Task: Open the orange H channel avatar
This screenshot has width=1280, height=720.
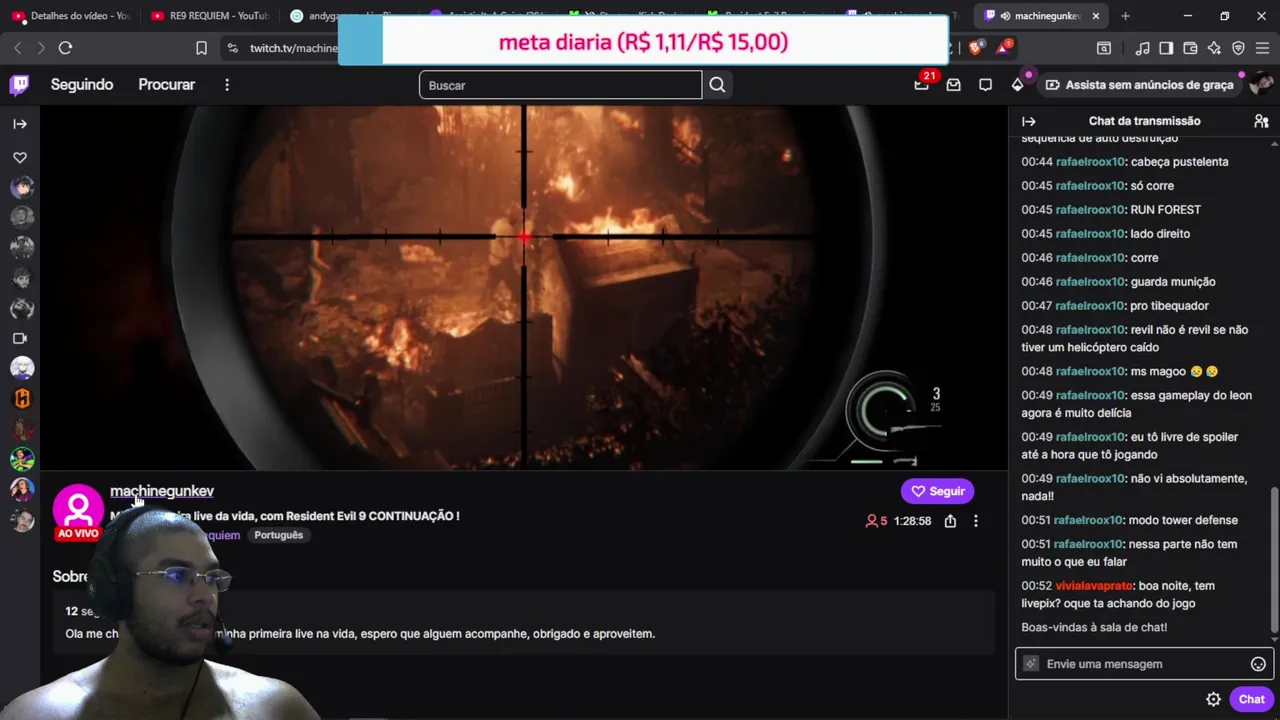Action: [22, 399]
